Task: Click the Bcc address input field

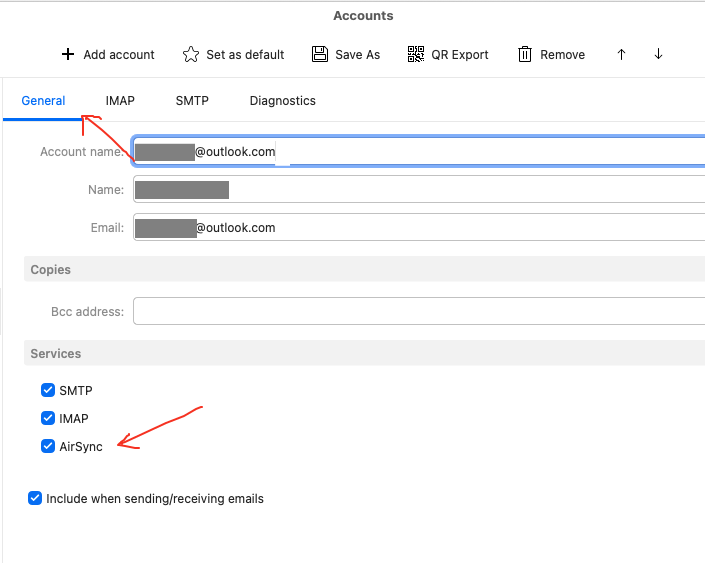Action: point(420,312)
